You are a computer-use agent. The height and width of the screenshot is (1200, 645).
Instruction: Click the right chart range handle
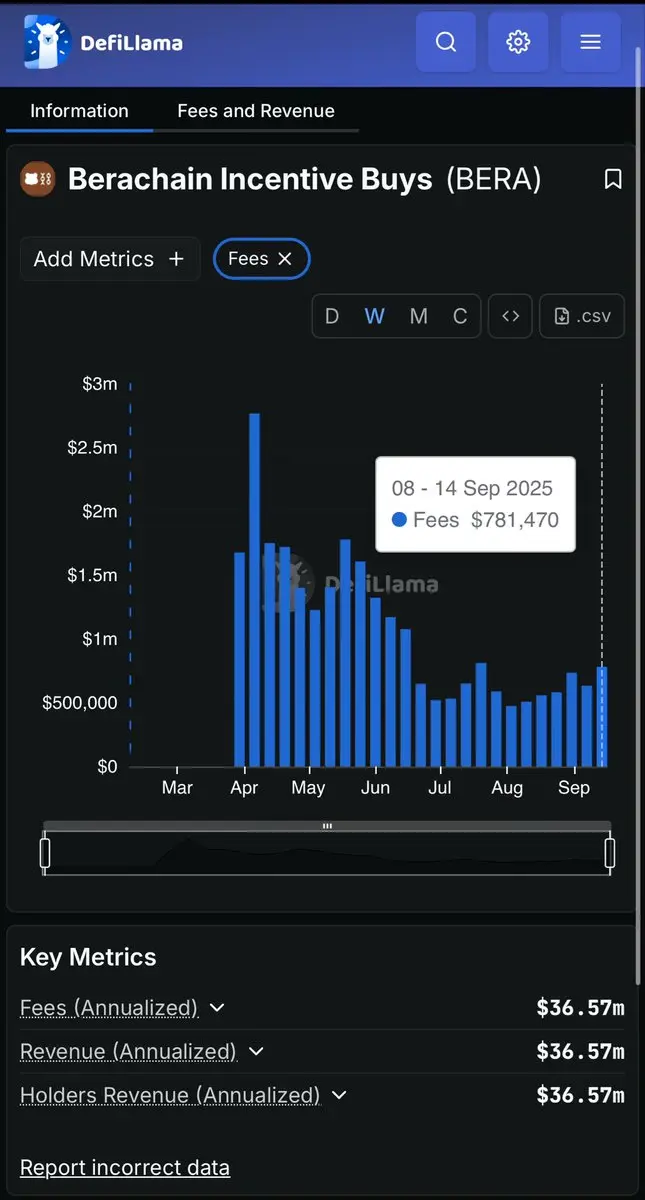click(610, 853)
